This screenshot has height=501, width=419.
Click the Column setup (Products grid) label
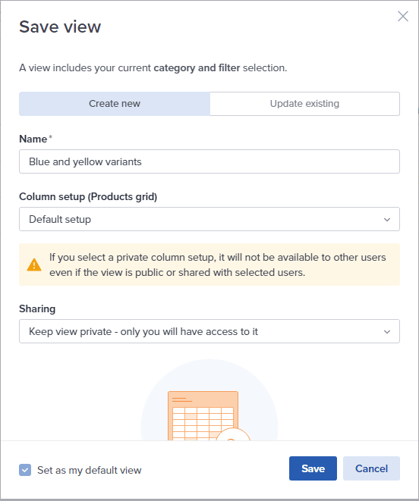click(88, 197)
